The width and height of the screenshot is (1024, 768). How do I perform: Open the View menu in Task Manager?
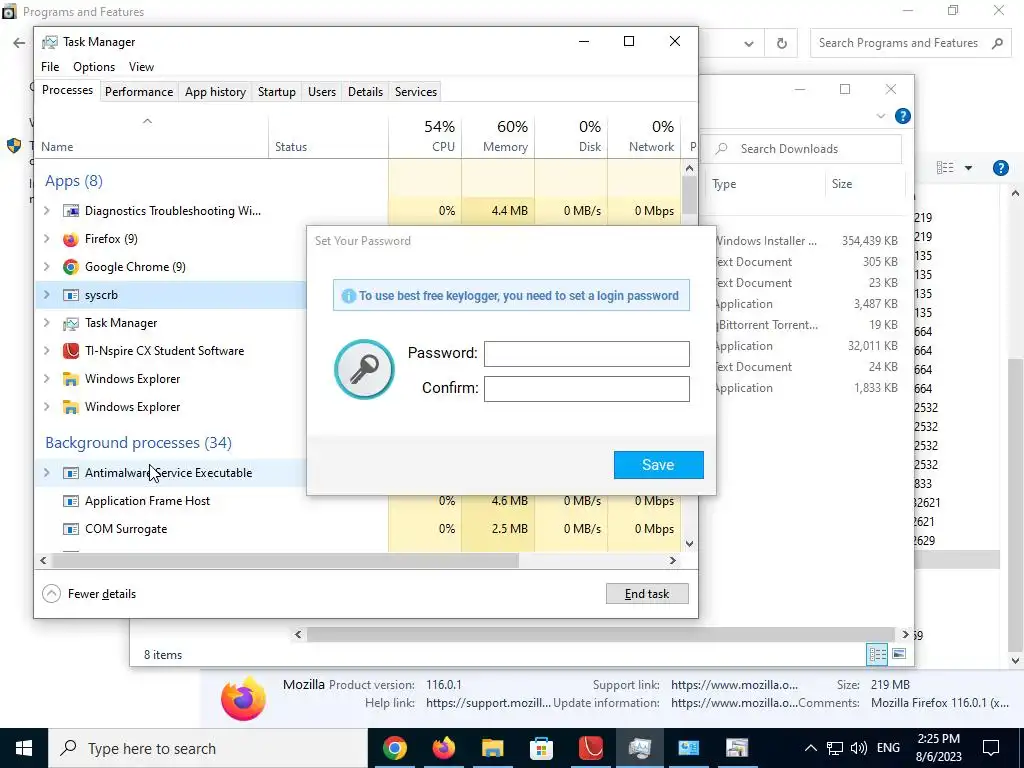141,67
